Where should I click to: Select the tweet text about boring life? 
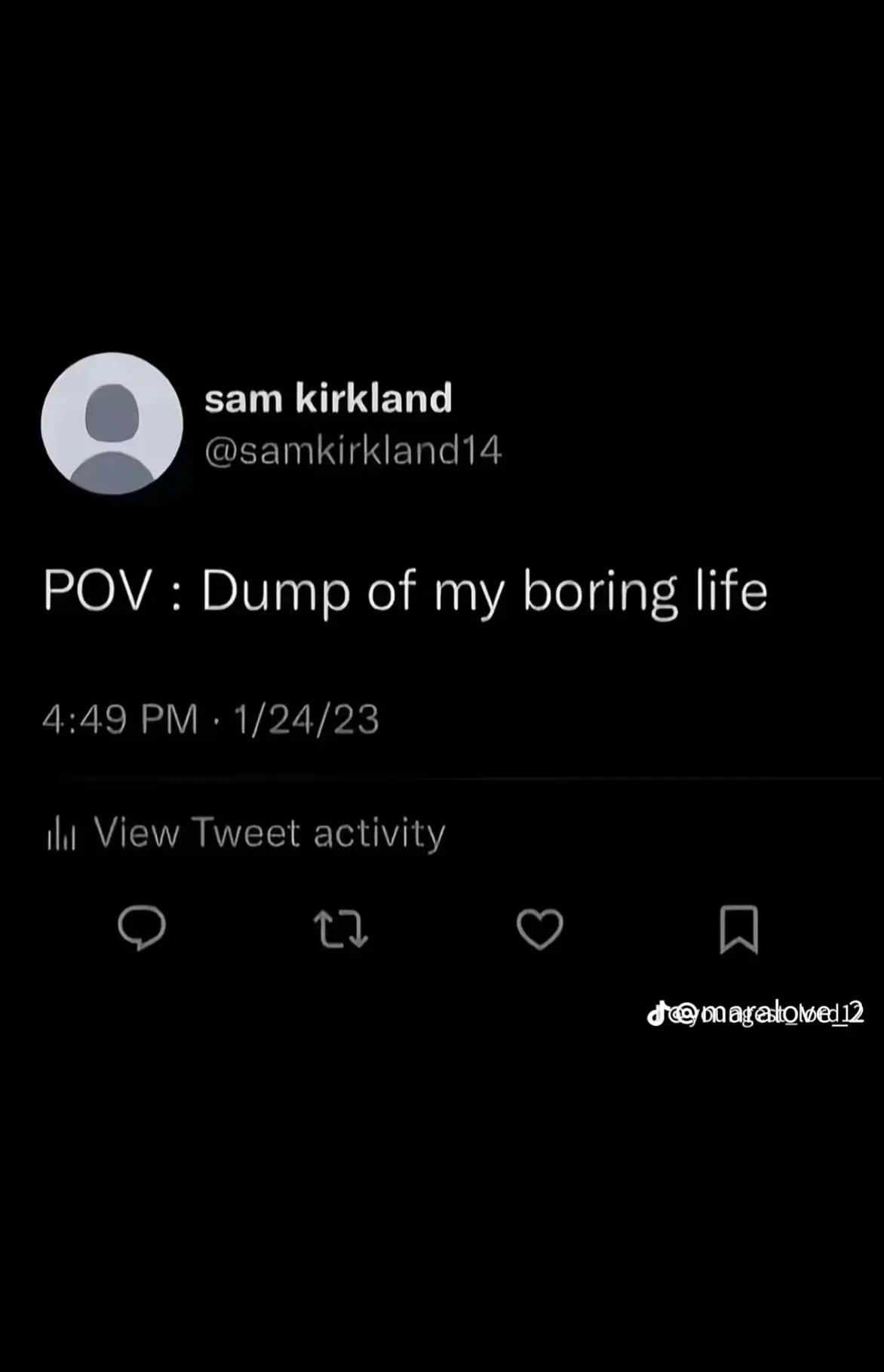tap(406, 592)
